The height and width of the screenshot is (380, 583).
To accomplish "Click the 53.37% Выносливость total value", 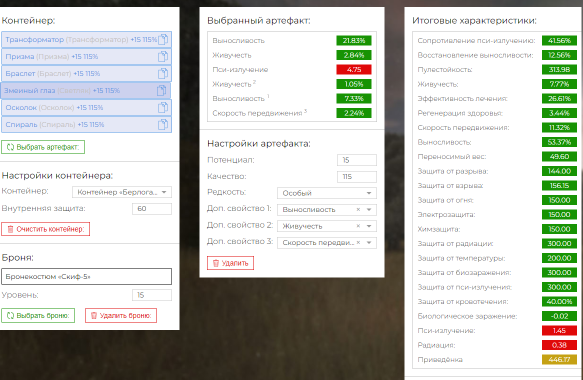I will 559,142.
